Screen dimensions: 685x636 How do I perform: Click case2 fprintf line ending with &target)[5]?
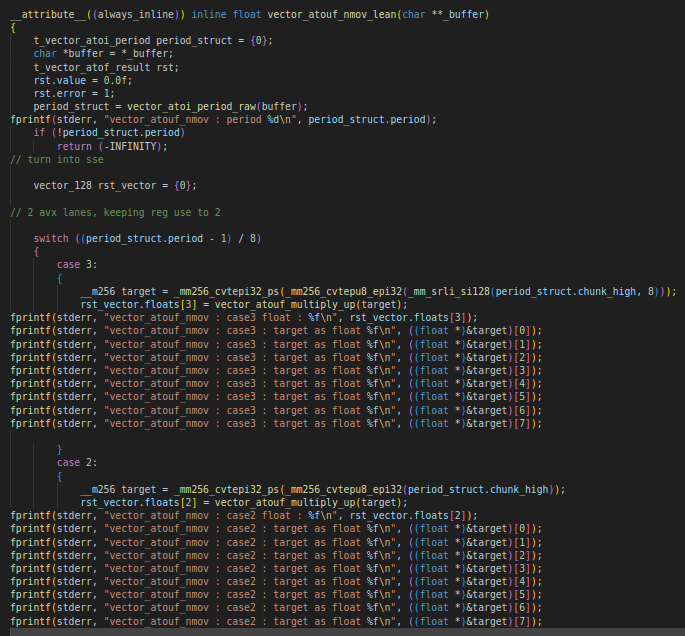coord(276,595)
